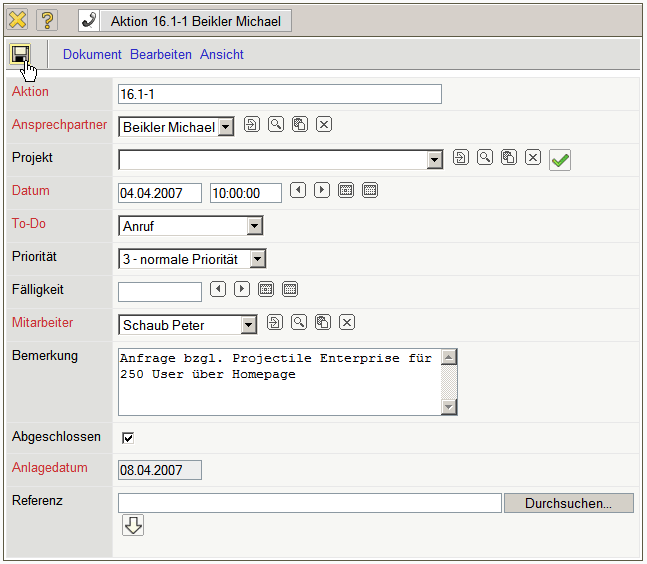Image resolution: width=647 pixels, height=564 pixels.
Task: Click the down arrow icon under Referenz
Action: click(x=133, y=525)
